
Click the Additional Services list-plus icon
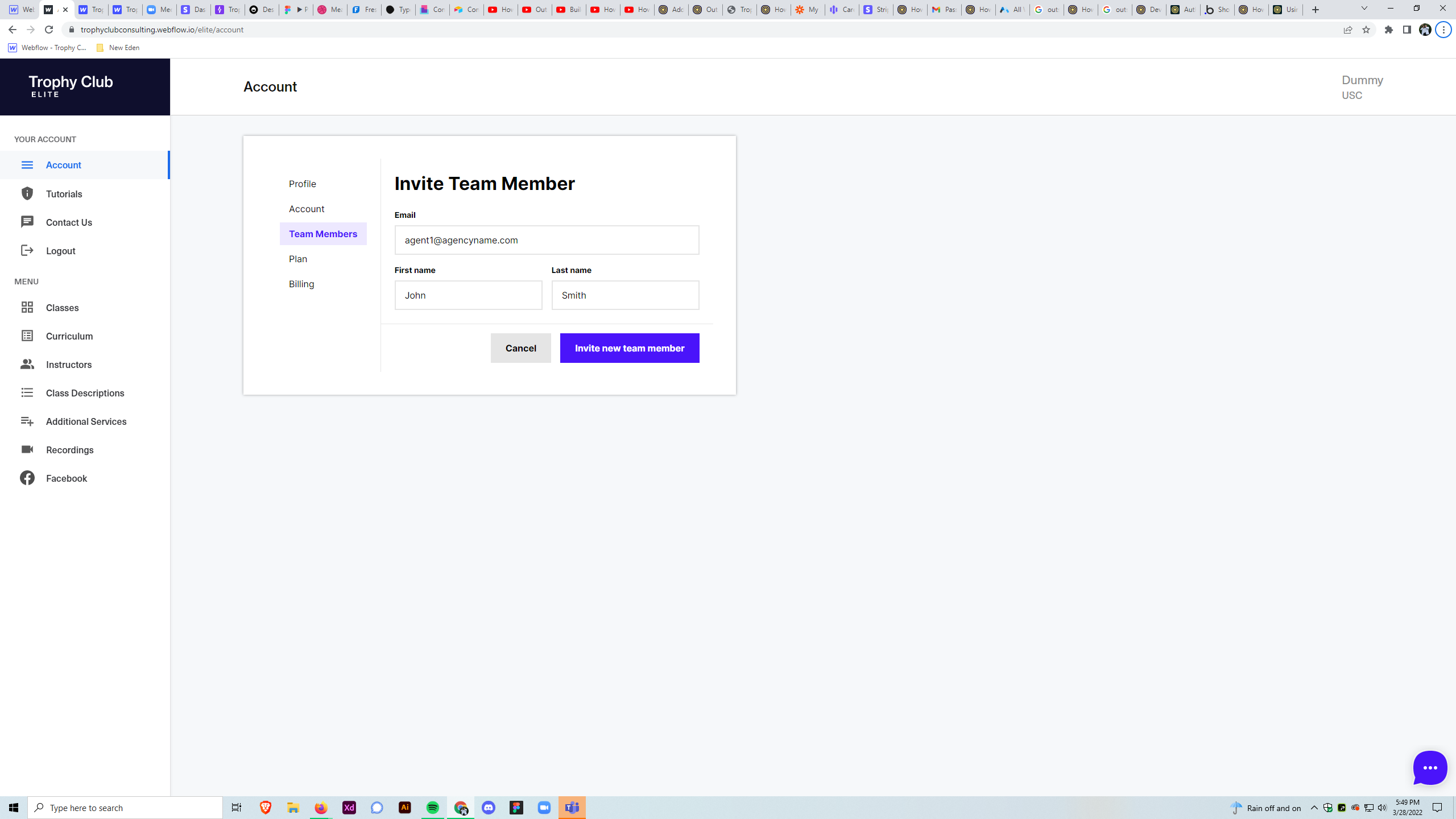coord(27,421)
